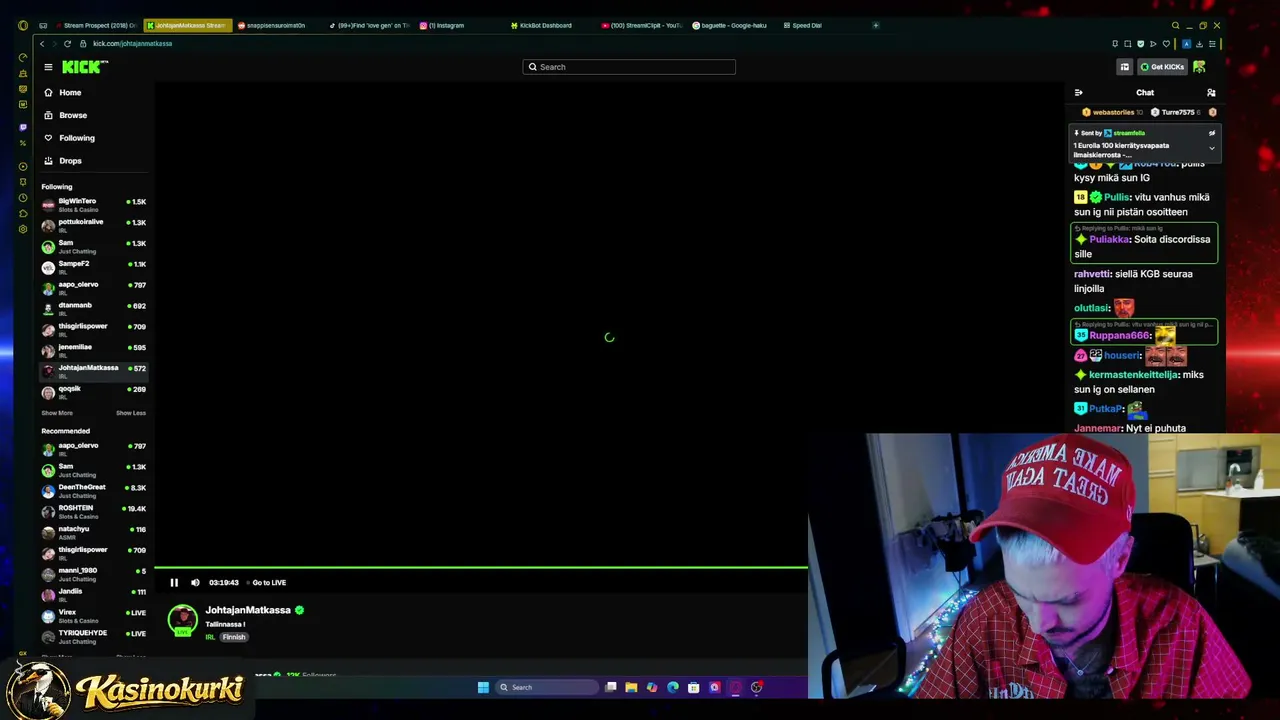The height and width of the screenshot is (720, 1280).
Task: Unpin the pinned chat message
Action: click(x=1212, y=133)
